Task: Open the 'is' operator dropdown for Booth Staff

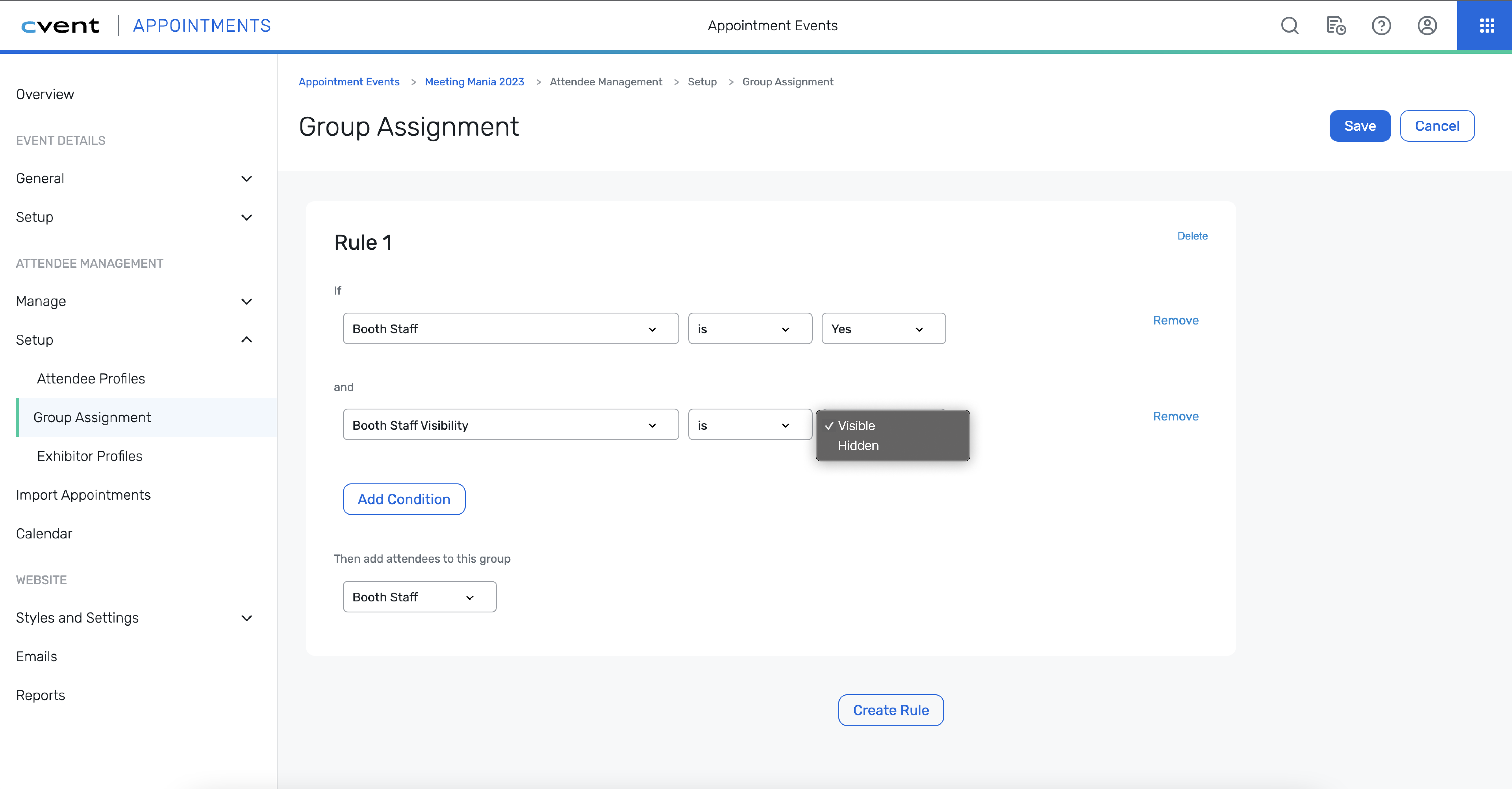Action: (x=750, y=328)
